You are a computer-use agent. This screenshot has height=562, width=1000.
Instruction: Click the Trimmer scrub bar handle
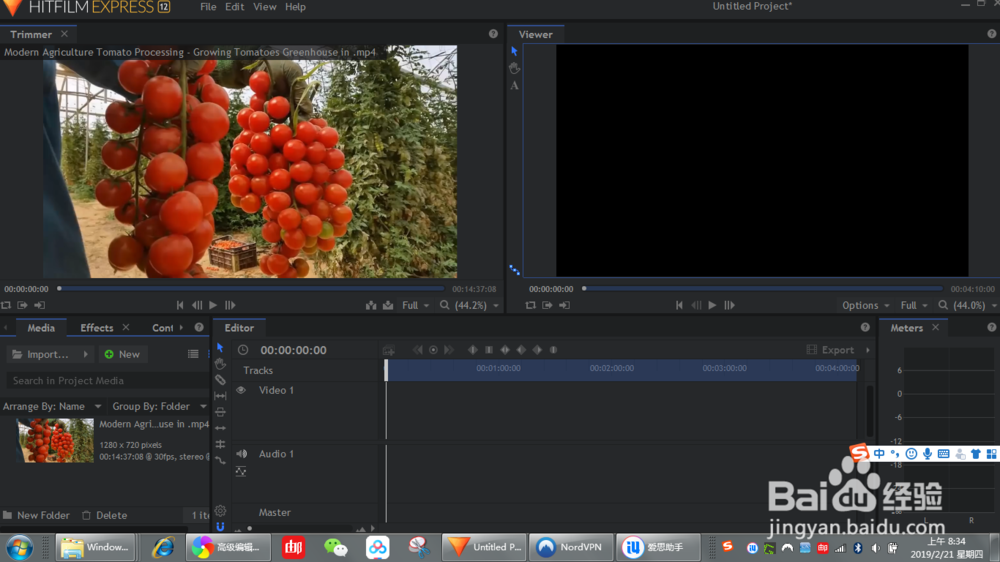coord(59,288)
